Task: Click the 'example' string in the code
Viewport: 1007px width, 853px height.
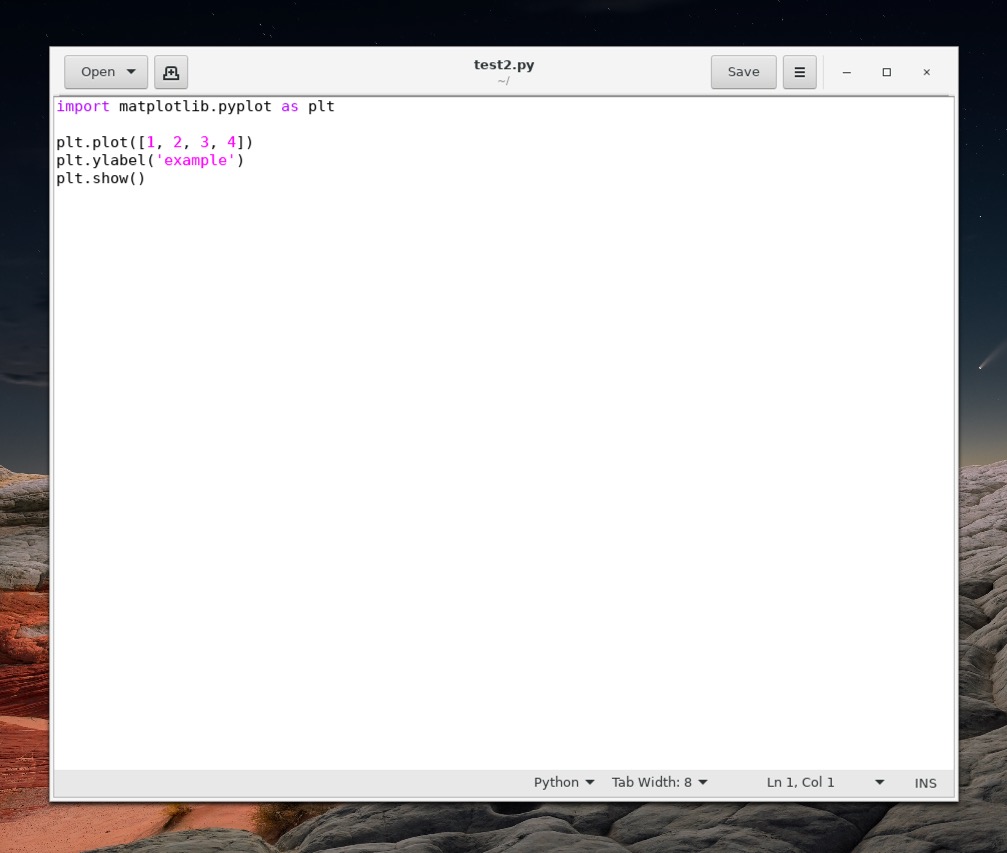Action: click(x=195, y=160)
